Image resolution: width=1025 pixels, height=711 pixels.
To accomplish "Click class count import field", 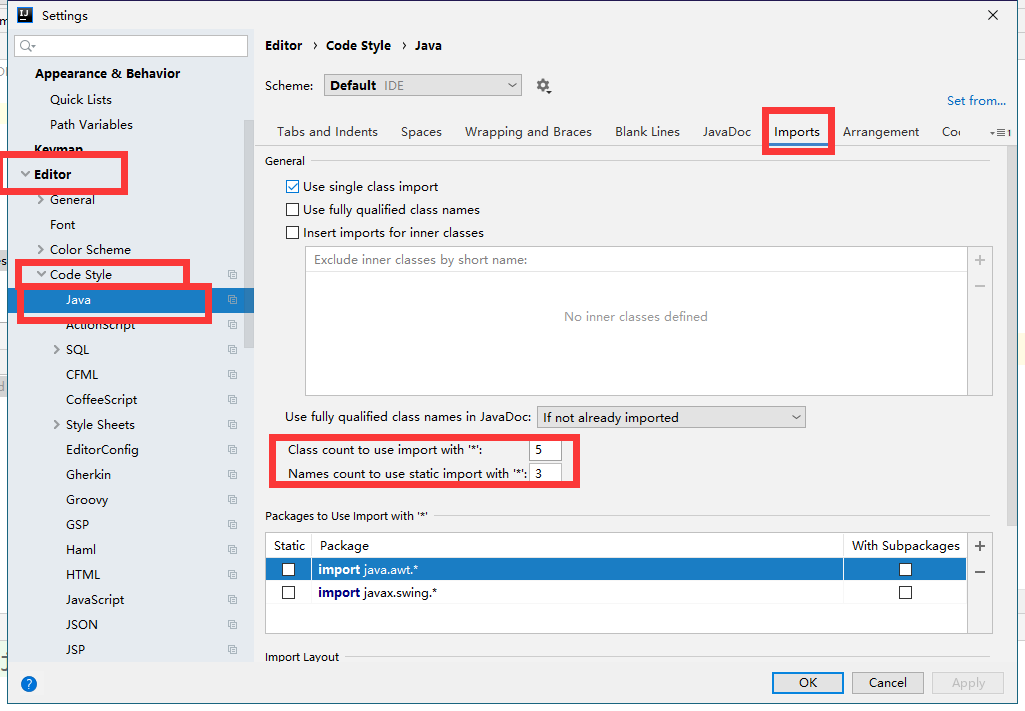I will click(545, 450).
